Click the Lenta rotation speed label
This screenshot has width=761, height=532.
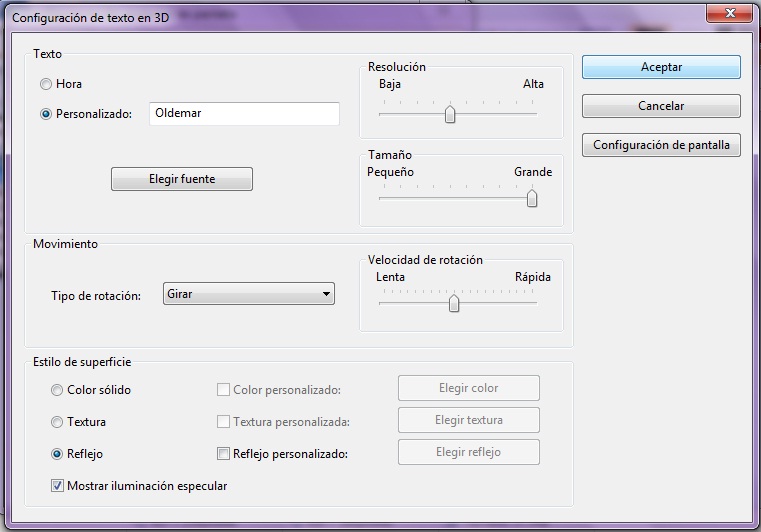(390, 277)
